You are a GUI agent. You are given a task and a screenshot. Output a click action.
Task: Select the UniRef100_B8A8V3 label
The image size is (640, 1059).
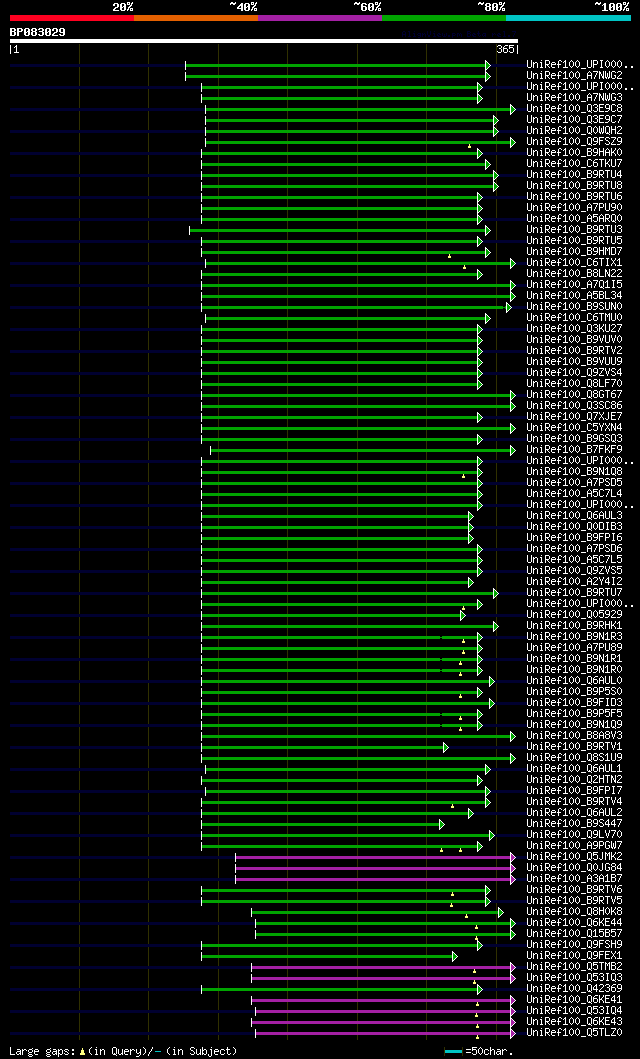pyautogui.click(x=575, y=736)
